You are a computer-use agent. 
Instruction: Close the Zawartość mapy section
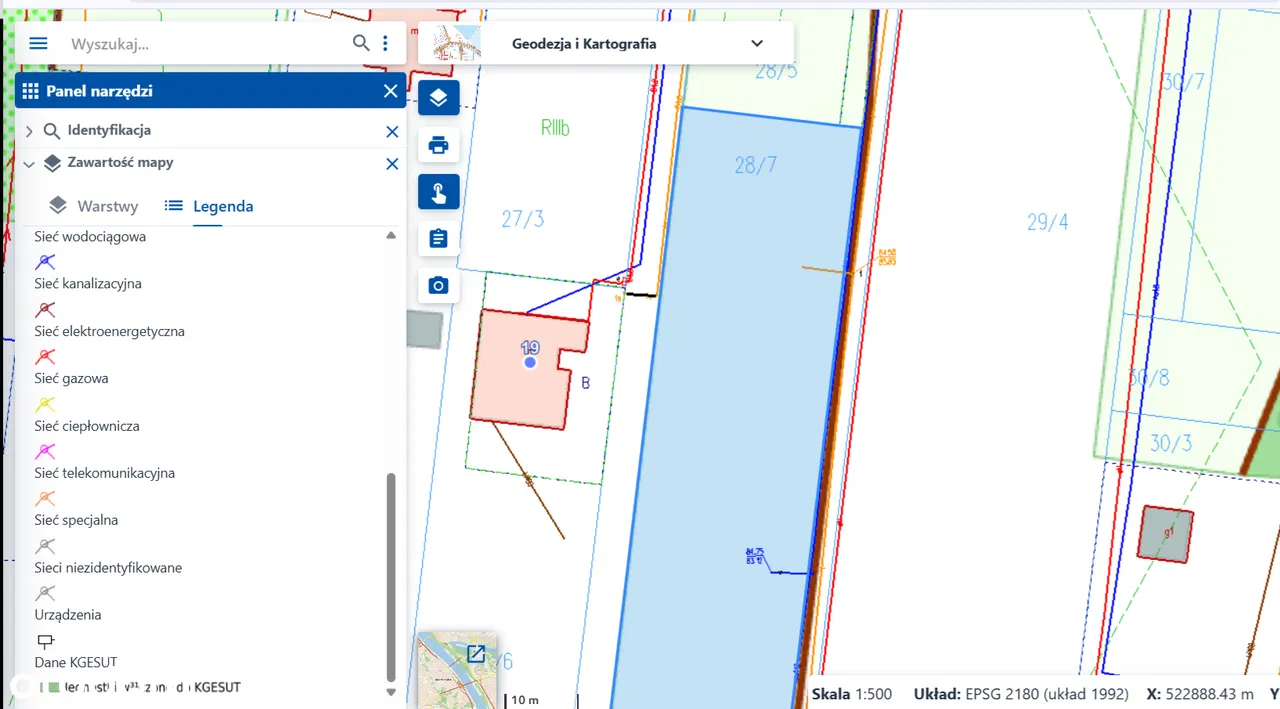[x=392, y=164]
